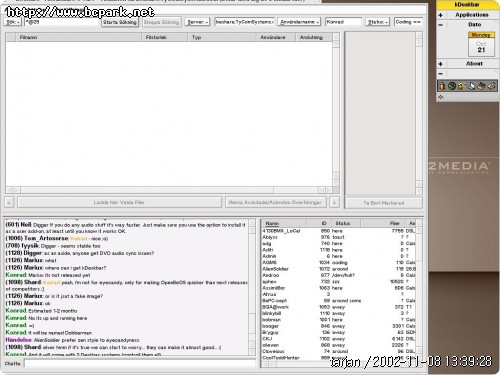
Task: Select user booger in user list
Action: [x=339, y=326]
